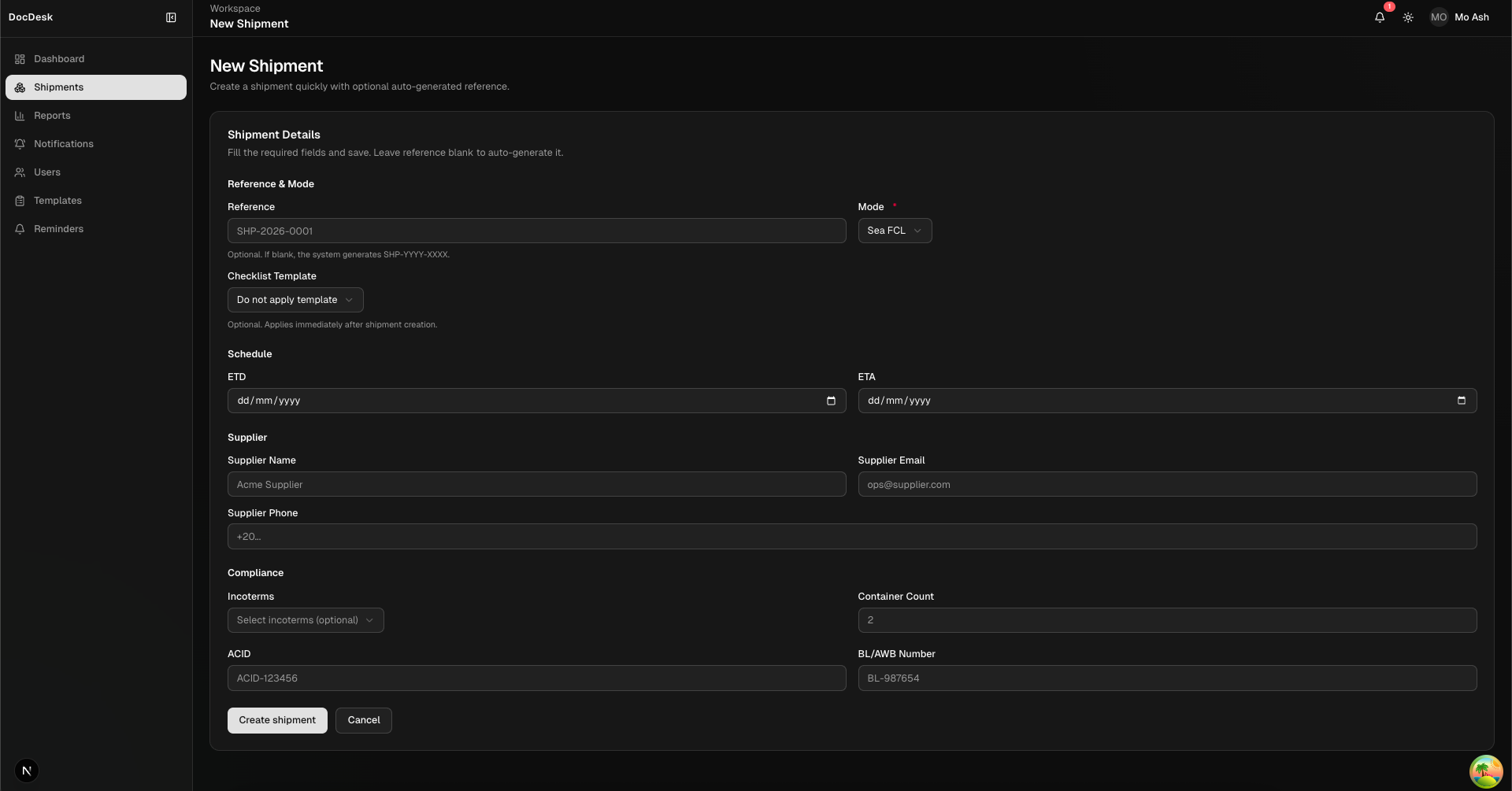Click the Compliance section heading
This screenshot has height=791, width=1512.
point(255,573)
